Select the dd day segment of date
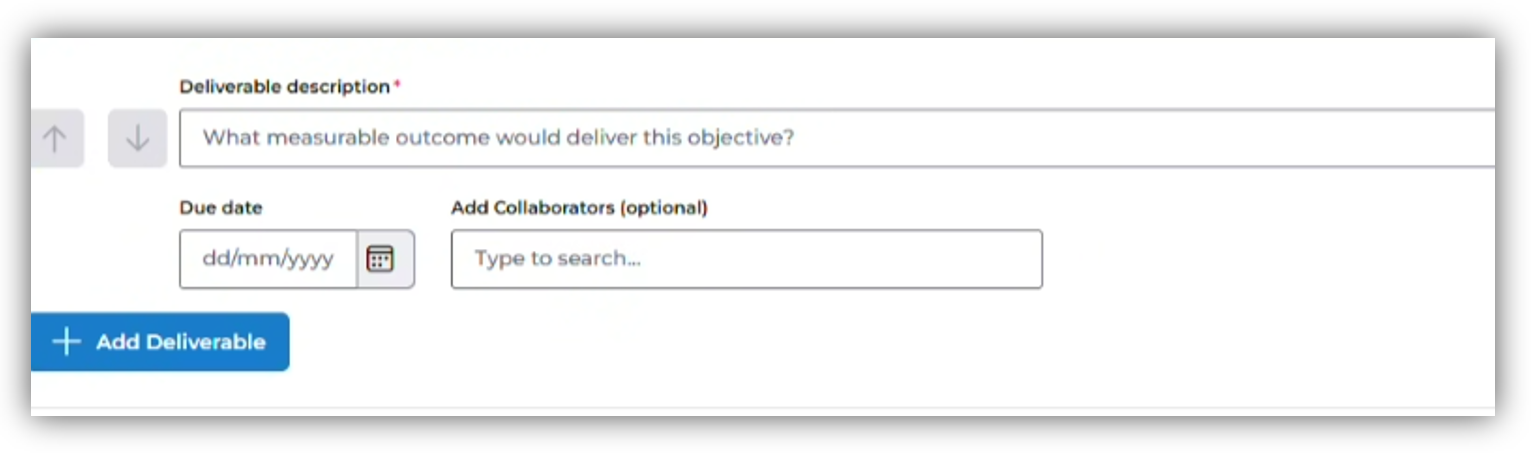This screenshot has width=1531, height=453. [213, 259]
